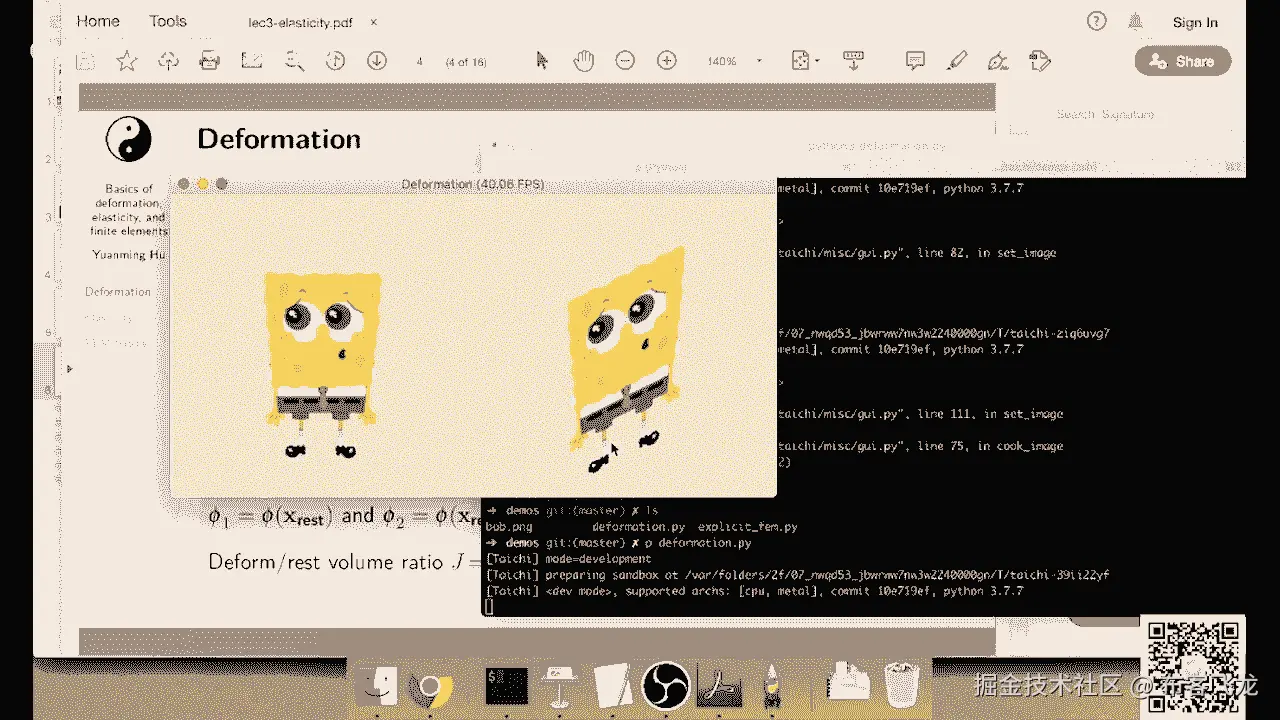Select the Sign document pen tool

(x=998, y=61)
